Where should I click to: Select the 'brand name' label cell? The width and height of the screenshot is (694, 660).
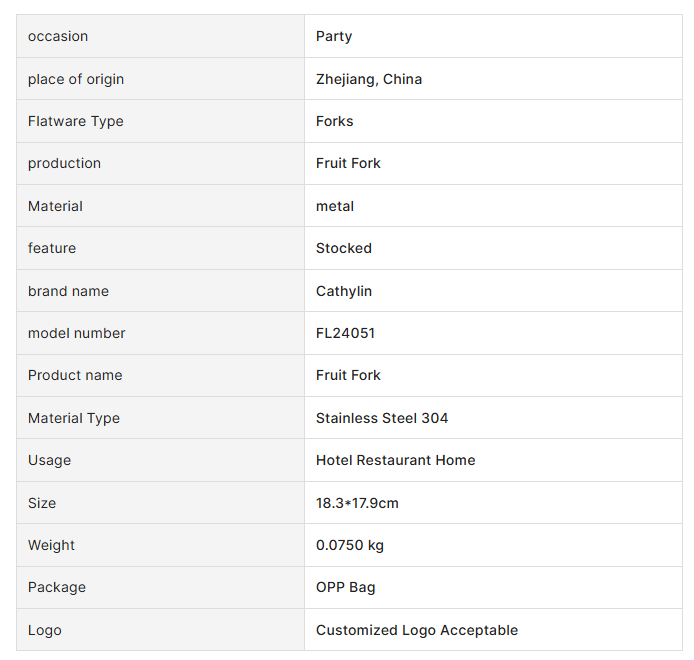click(x=68, y=291)
